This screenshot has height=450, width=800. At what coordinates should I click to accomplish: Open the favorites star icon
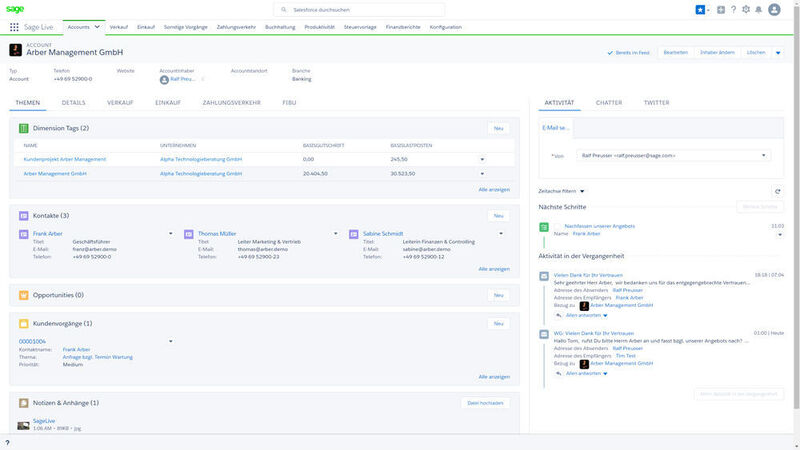[x=701, y=10]
